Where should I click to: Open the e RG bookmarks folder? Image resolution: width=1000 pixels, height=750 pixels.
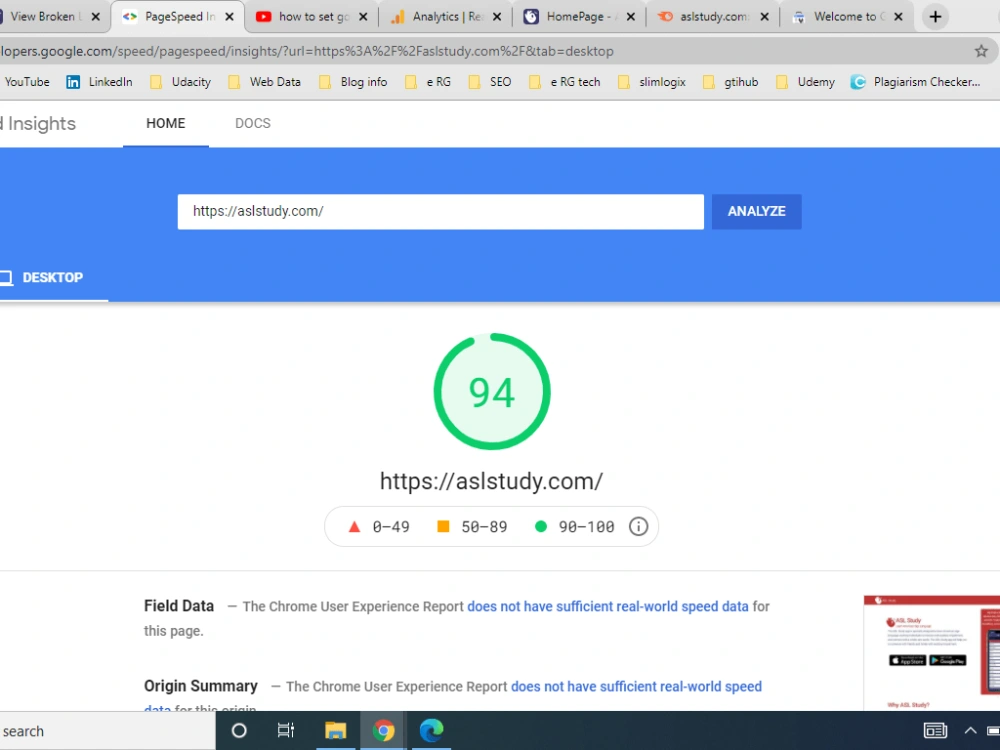point(428,82)
